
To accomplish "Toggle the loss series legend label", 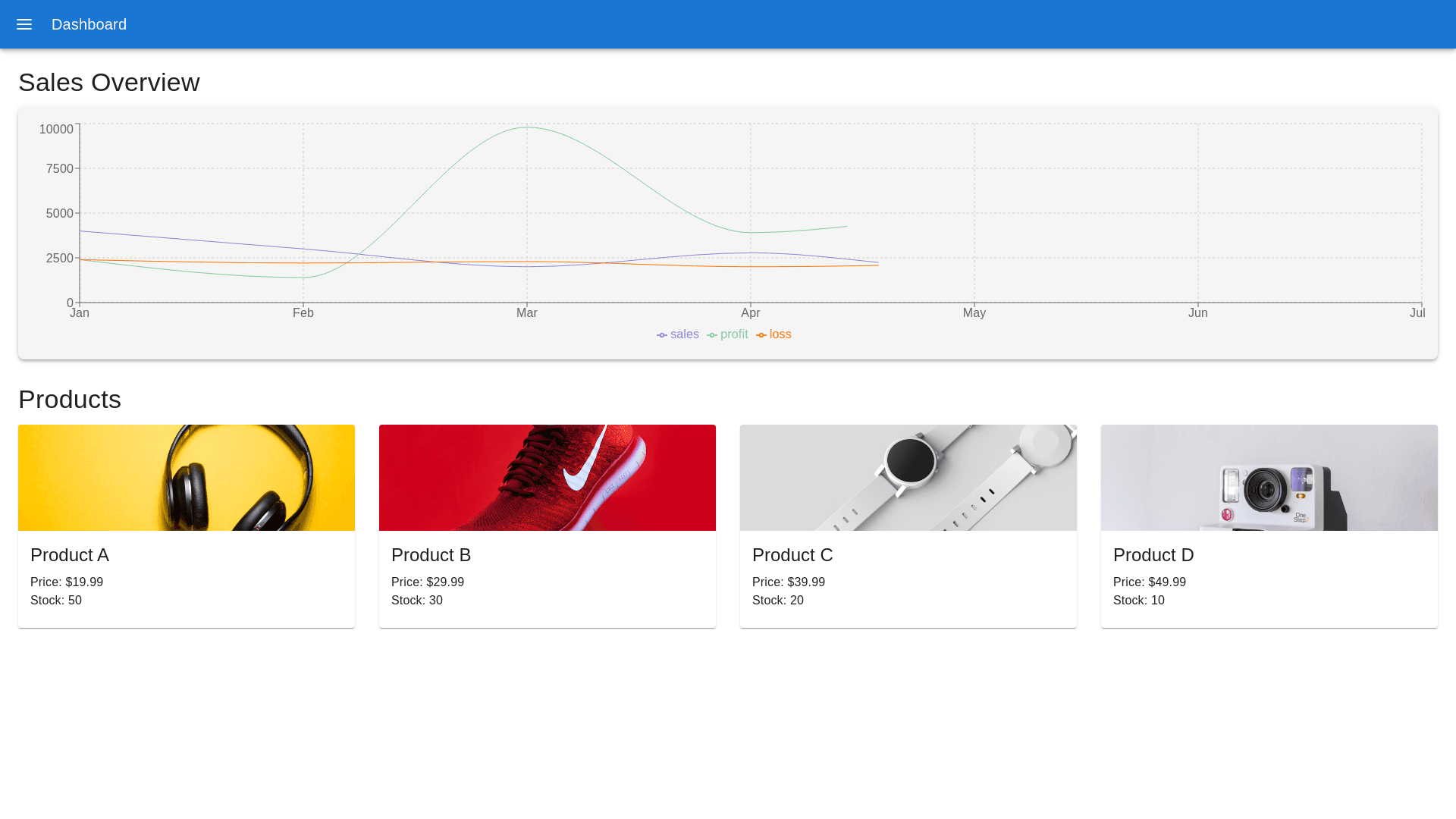I will [x=780, y=334].
